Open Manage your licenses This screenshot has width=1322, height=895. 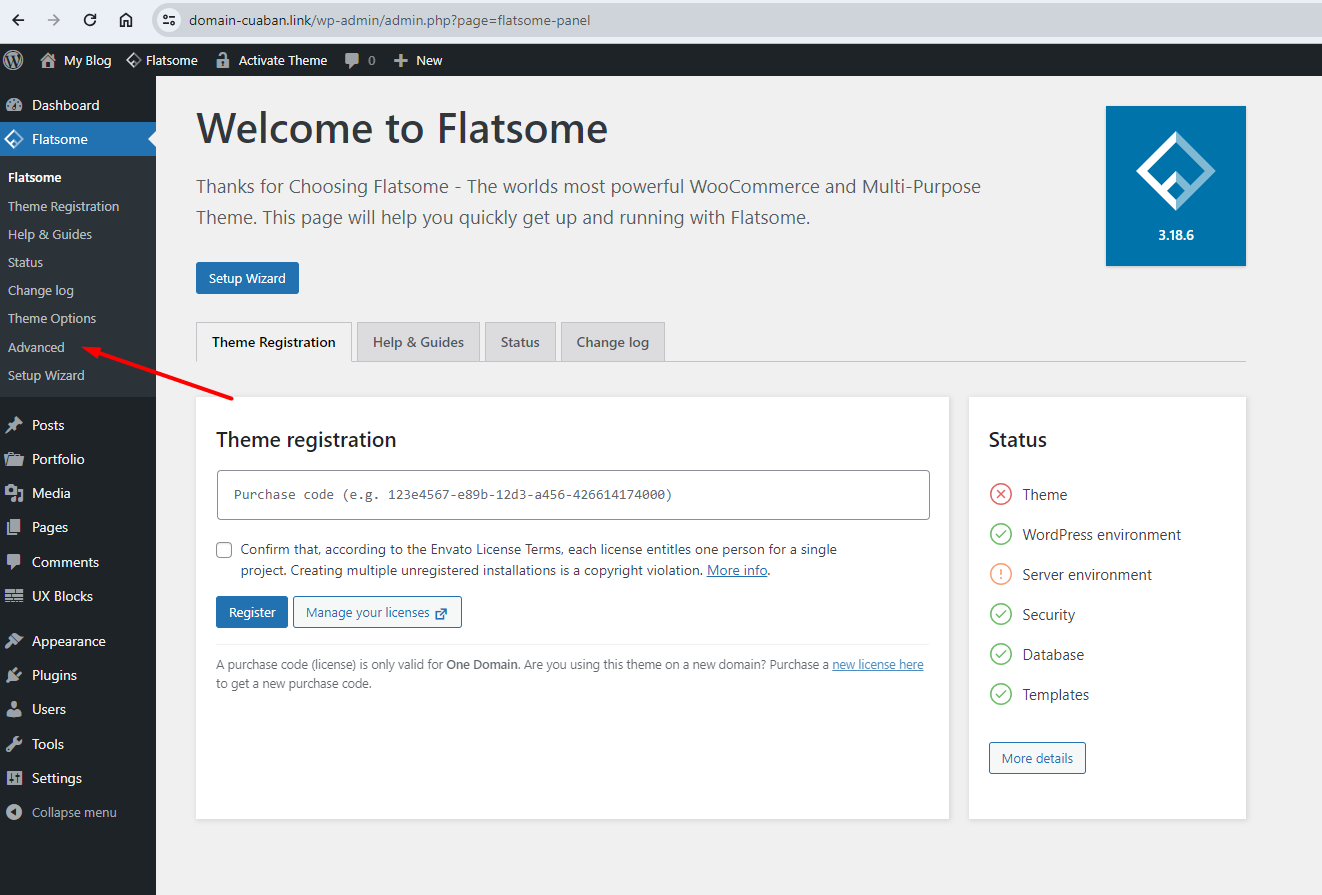pos(377,612)
